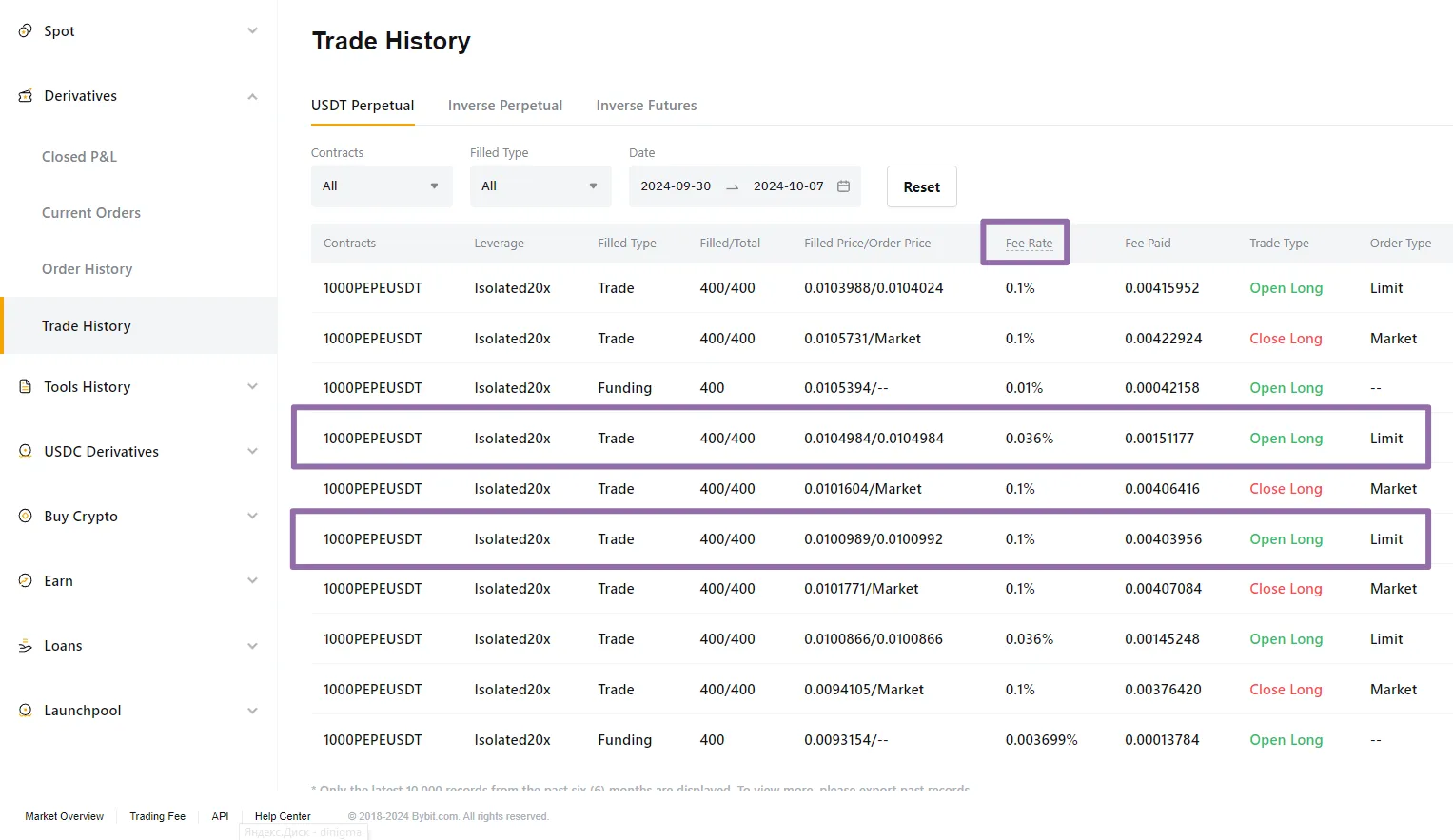
Task: Click the Launchpool icon in sidebar
Action: (26, 711)
